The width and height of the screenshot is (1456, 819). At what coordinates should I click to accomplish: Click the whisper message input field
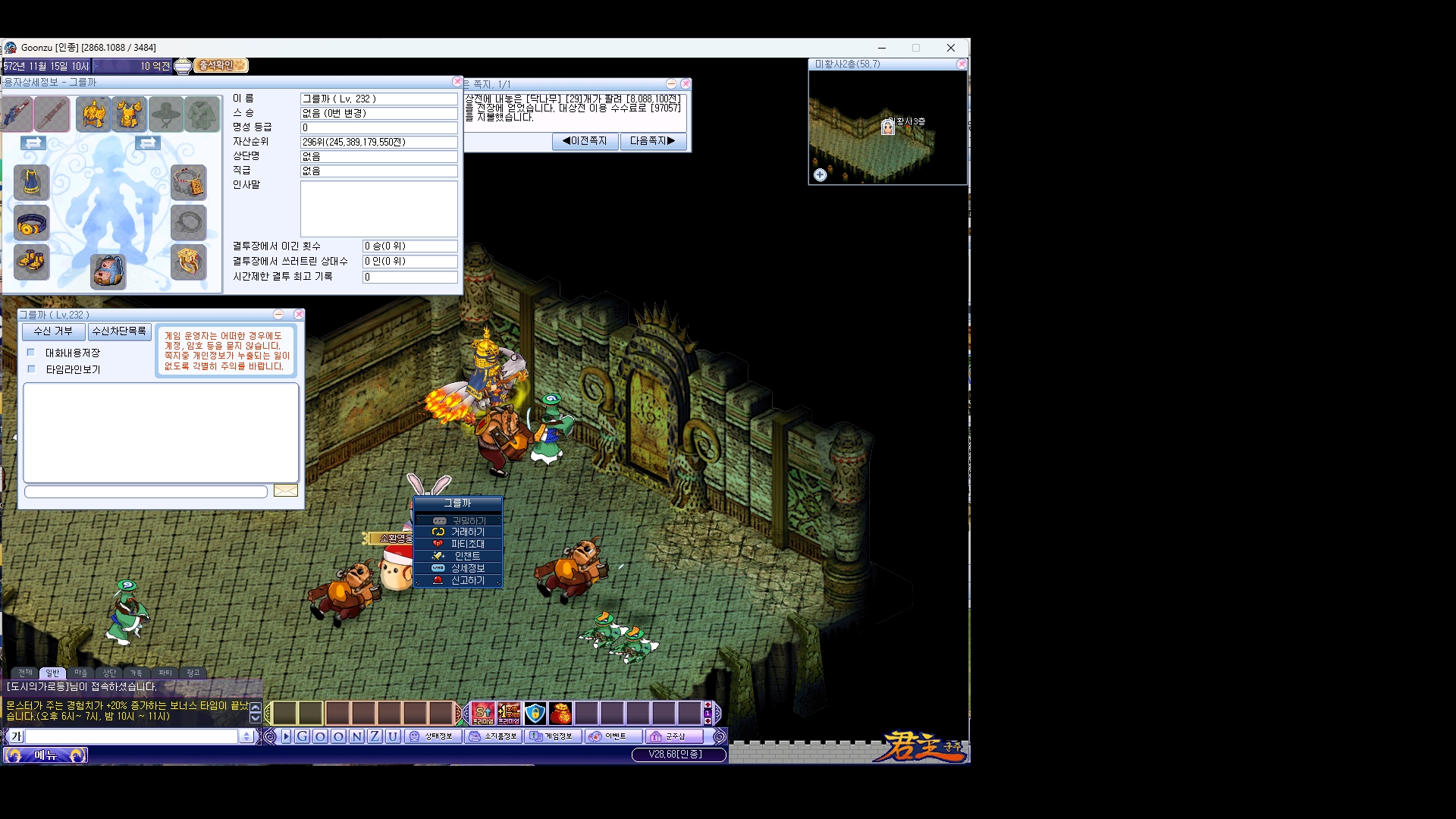(x=146, y=492)
